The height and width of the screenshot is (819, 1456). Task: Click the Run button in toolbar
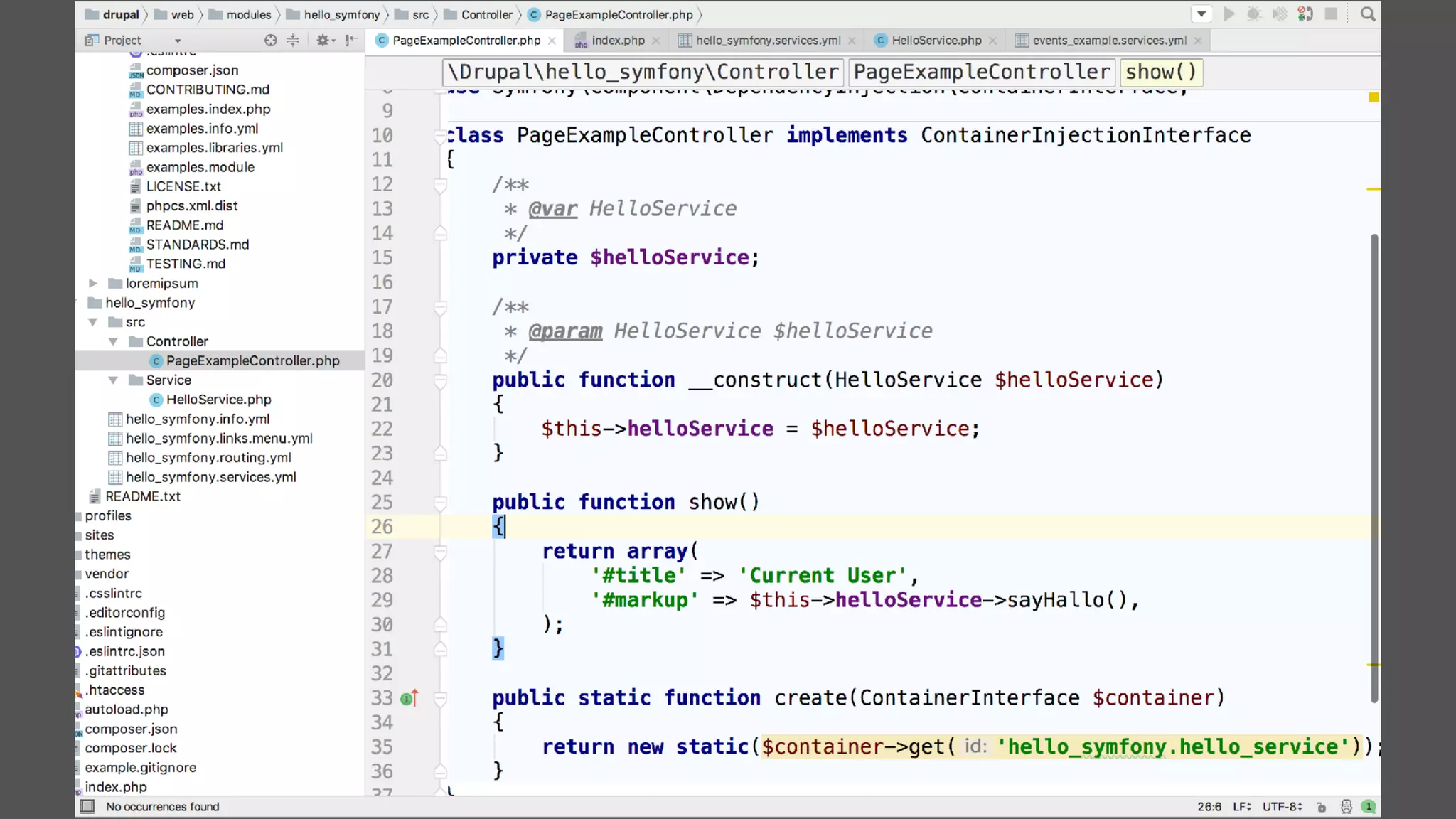click(x=1228, y=14)
